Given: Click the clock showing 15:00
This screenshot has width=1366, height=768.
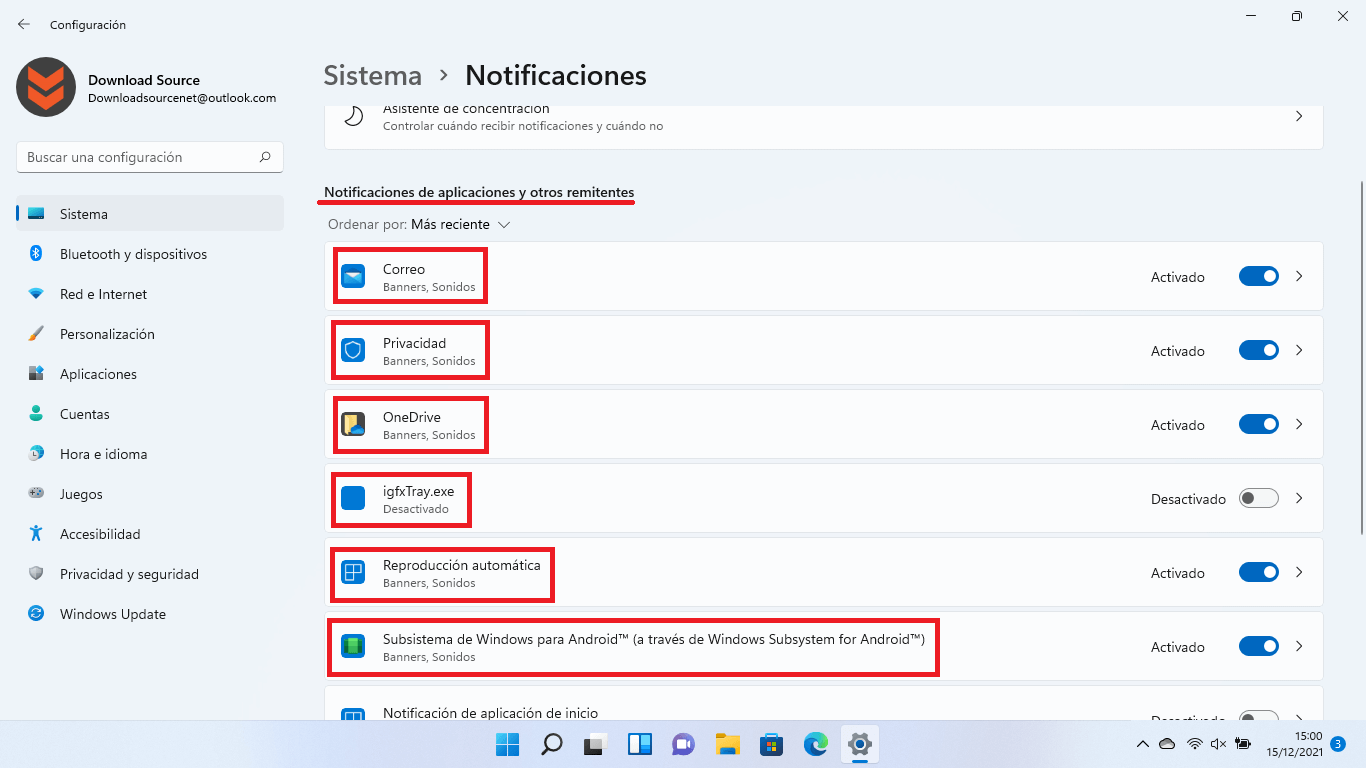Looking at the screenshot, I should [x=1309, y=736].
